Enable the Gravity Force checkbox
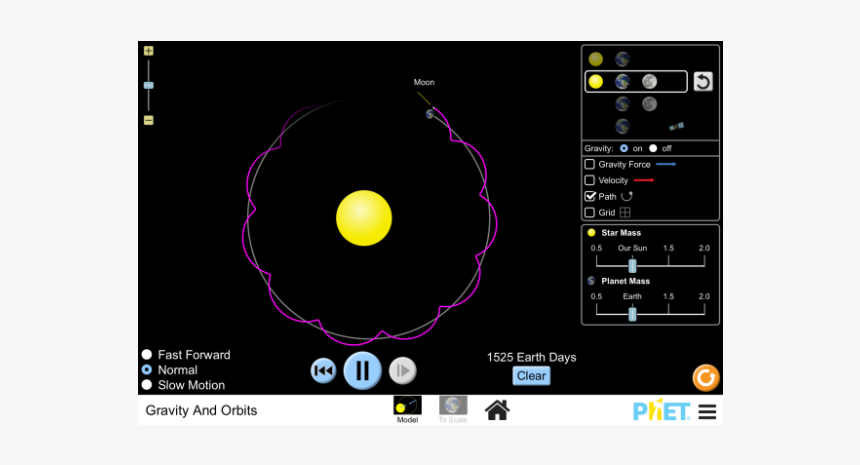Screen dimensions: 860x465 (590, 164)
